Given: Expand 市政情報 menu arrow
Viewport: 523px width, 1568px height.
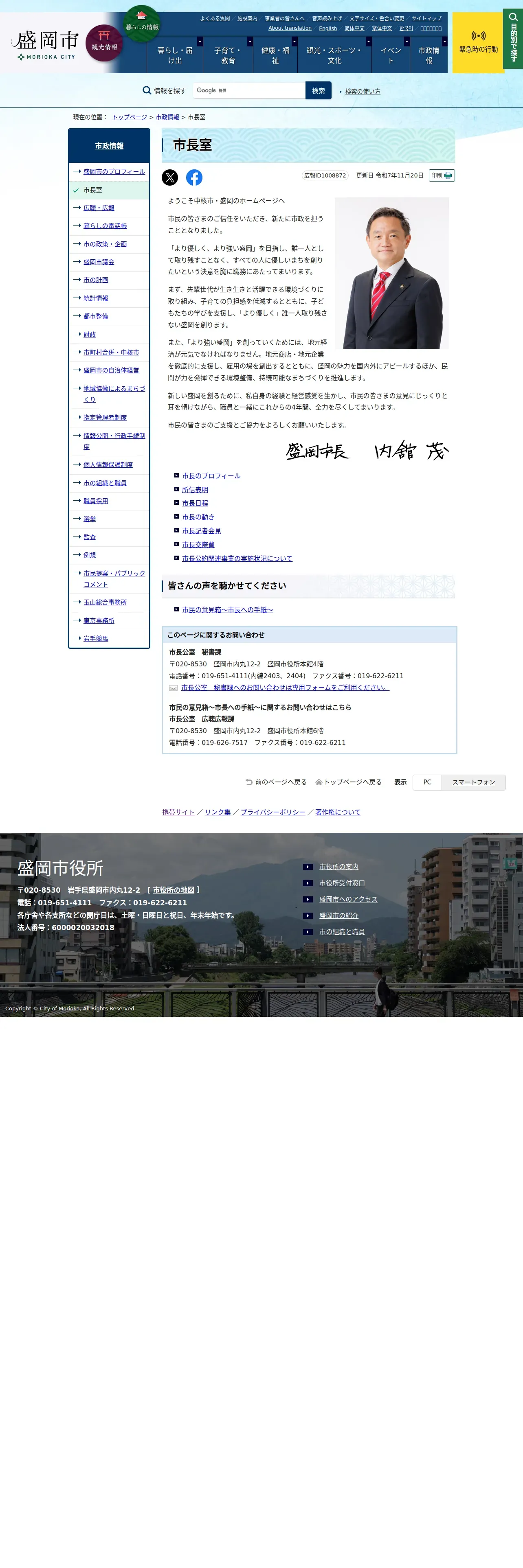Looking at the screenshot, I should coord(444,42).
